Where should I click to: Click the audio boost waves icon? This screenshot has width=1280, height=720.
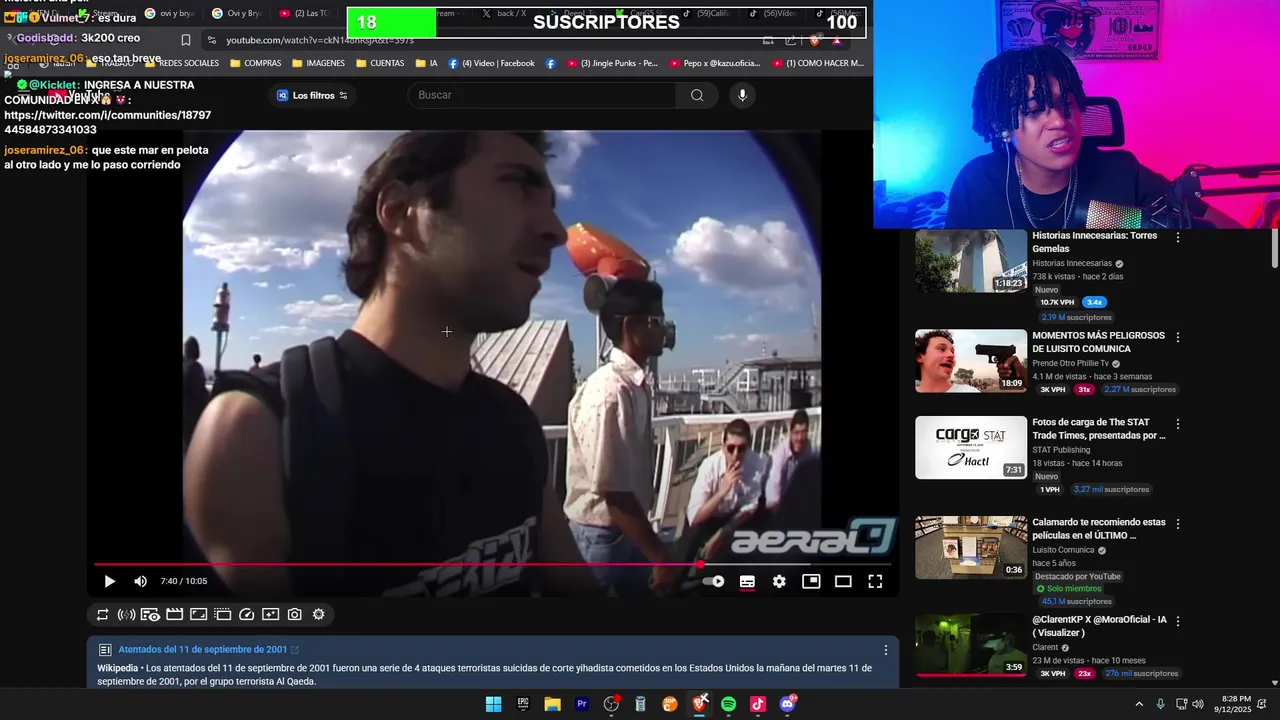126,614
